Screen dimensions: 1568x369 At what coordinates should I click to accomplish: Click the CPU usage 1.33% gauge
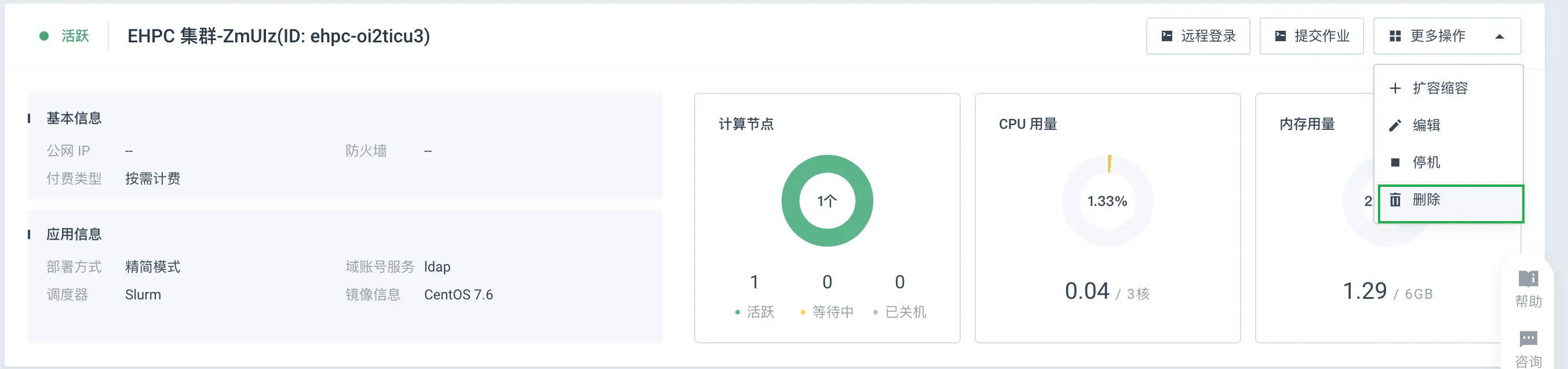click(x=1107, y=201)
